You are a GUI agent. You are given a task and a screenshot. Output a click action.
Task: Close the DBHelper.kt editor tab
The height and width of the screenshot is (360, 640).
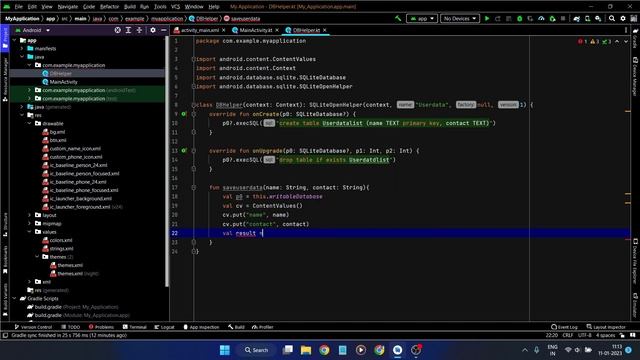coord(325,30)
